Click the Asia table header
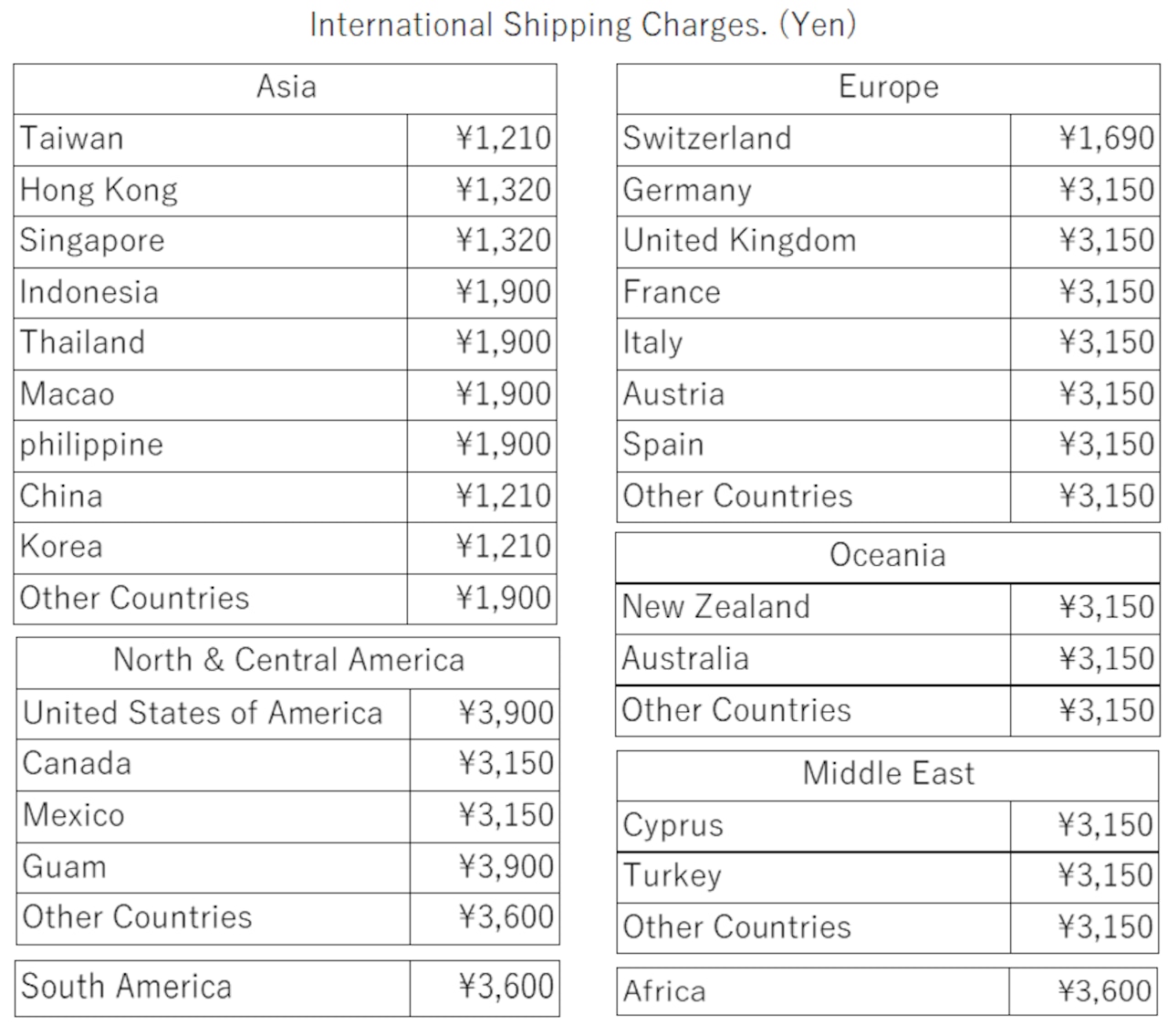This screenshot has height=1036, width=1168. (285, 89)
